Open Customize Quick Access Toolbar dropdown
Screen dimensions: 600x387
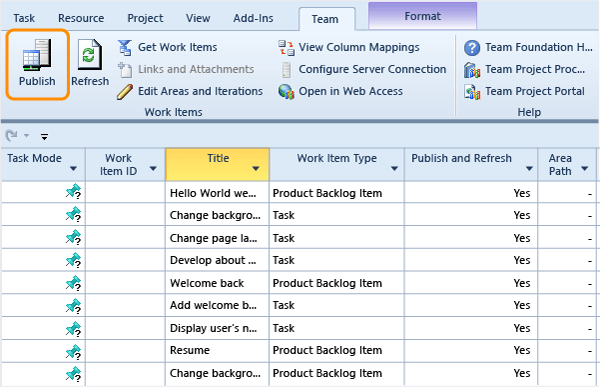point(44,136)
